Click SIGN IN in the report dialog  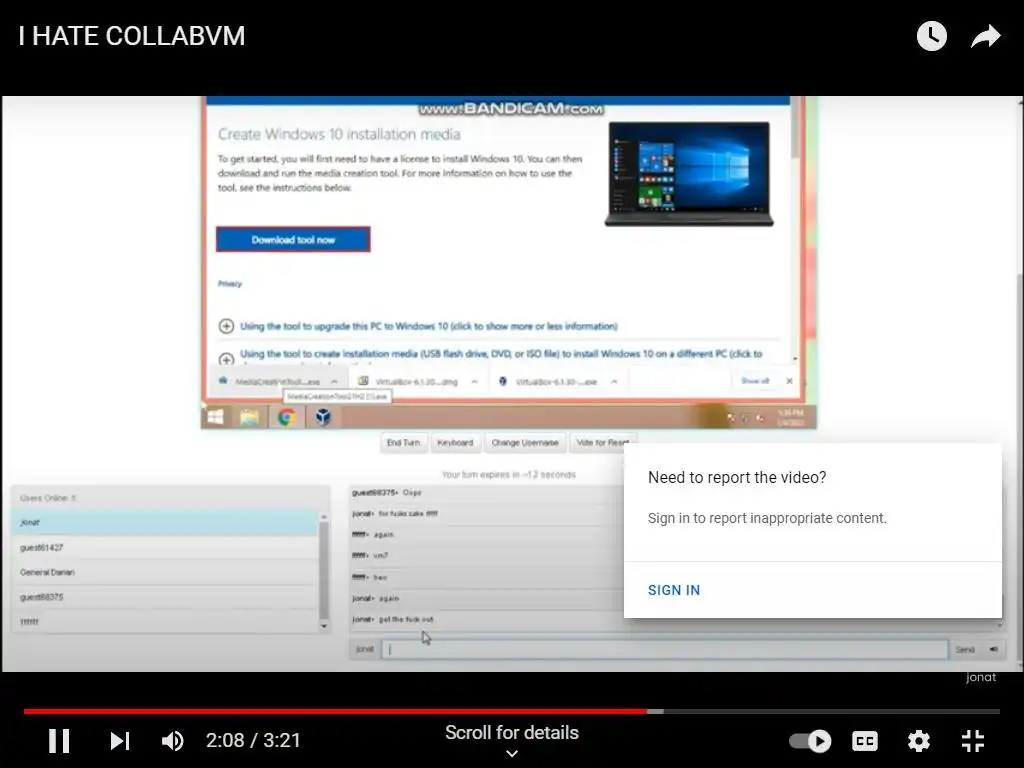tap(673, 590)
